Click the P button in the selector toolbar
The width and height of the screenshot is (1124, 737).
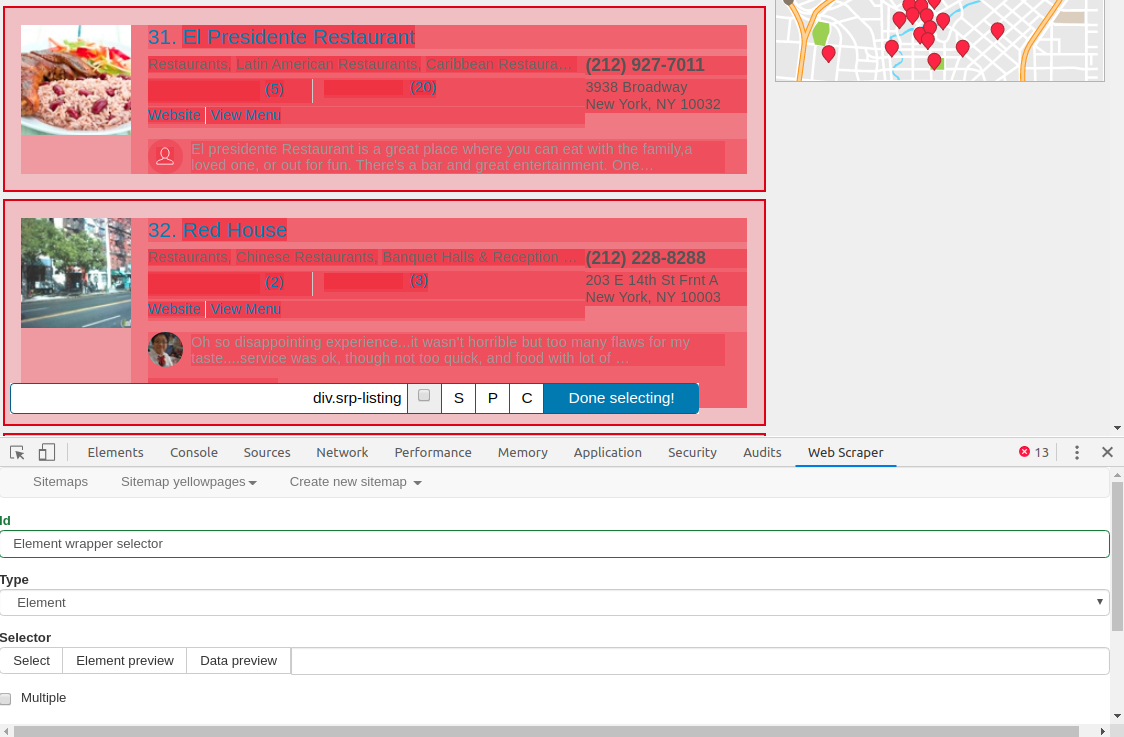tap(492, 398)
